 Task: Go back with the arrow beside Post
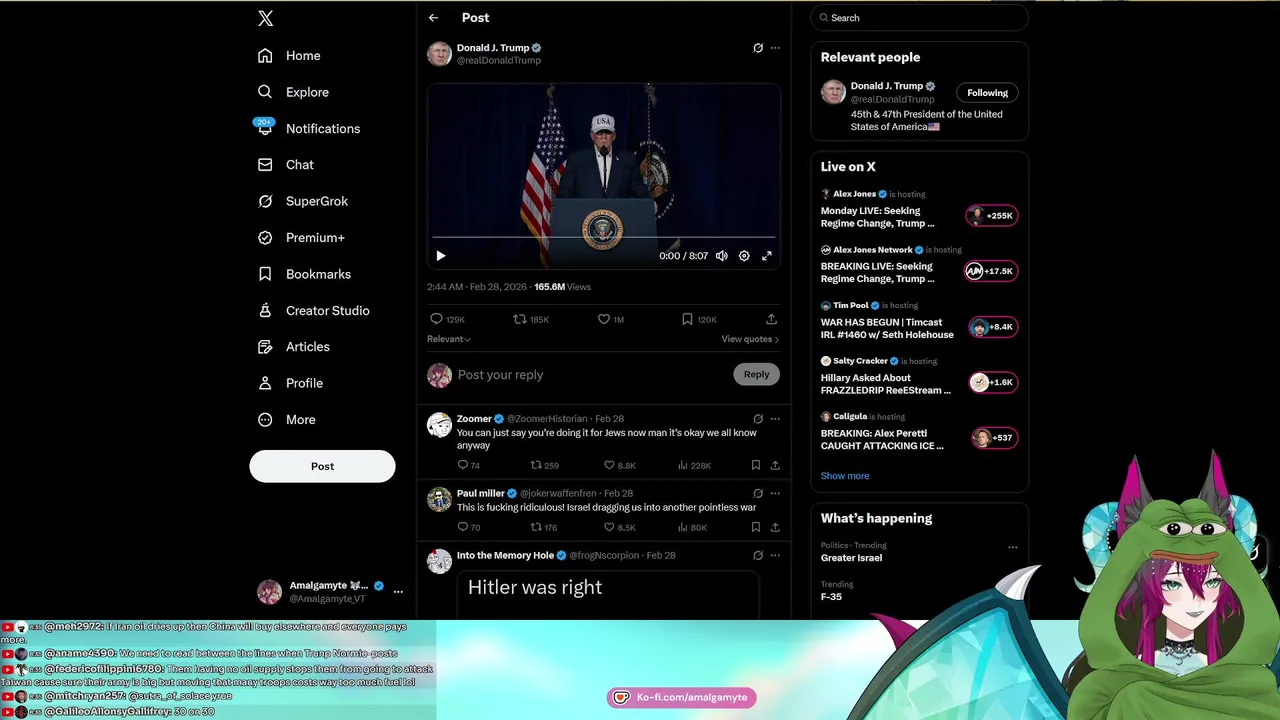433,18
